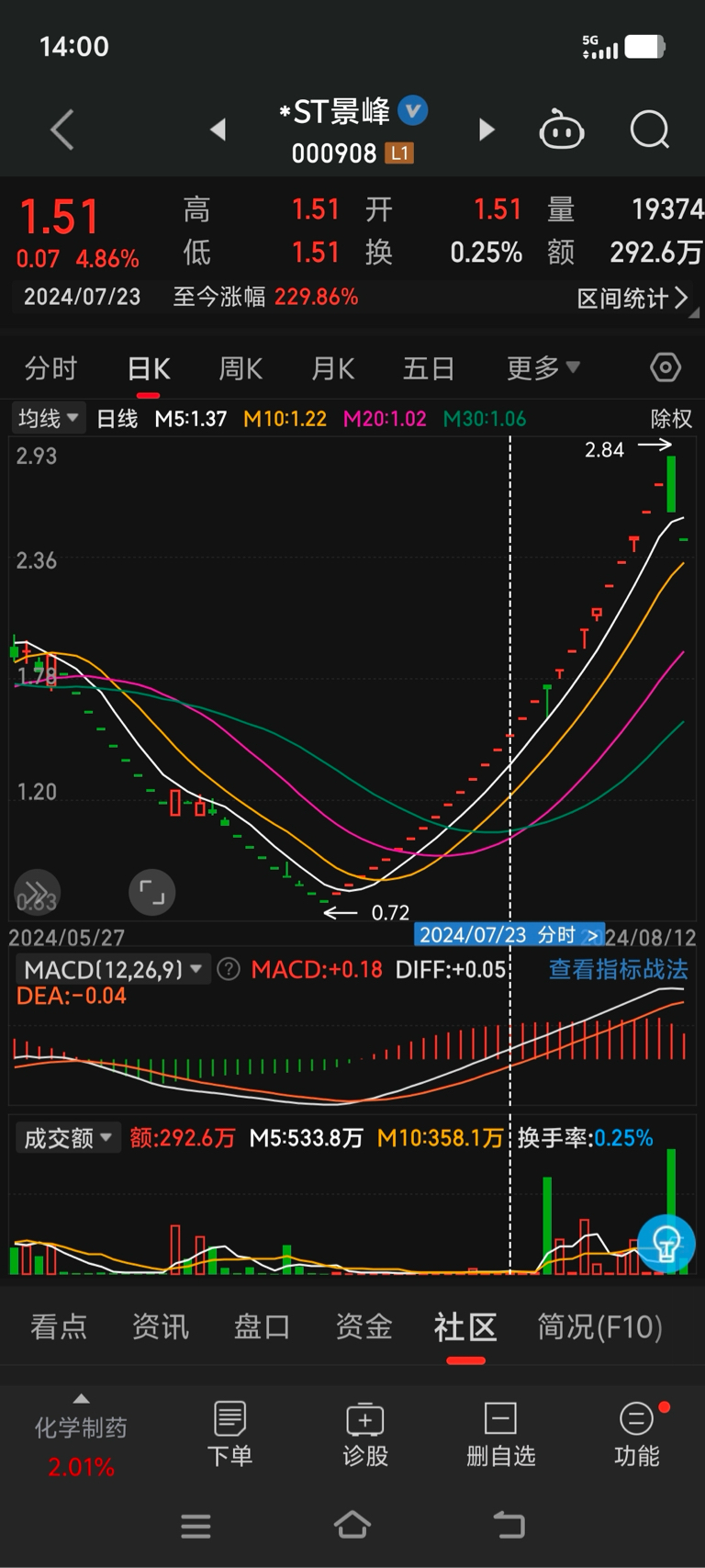Tap current price 1.51
The height and width of the screenshot is (1568, 705).
(60, 218)
